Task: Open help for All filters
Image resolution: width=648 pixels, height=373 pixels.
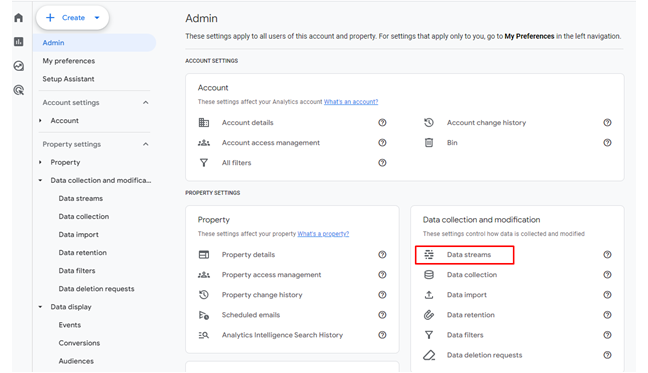Action: pos(382,163)
